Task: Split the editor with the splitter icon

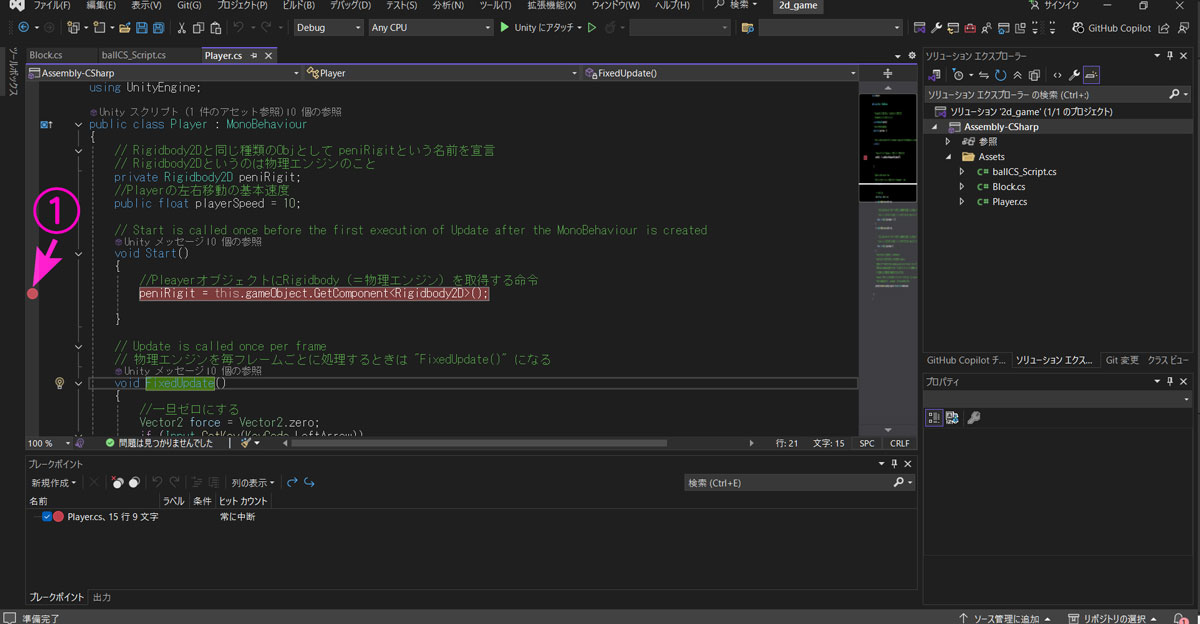Action: 887,73
